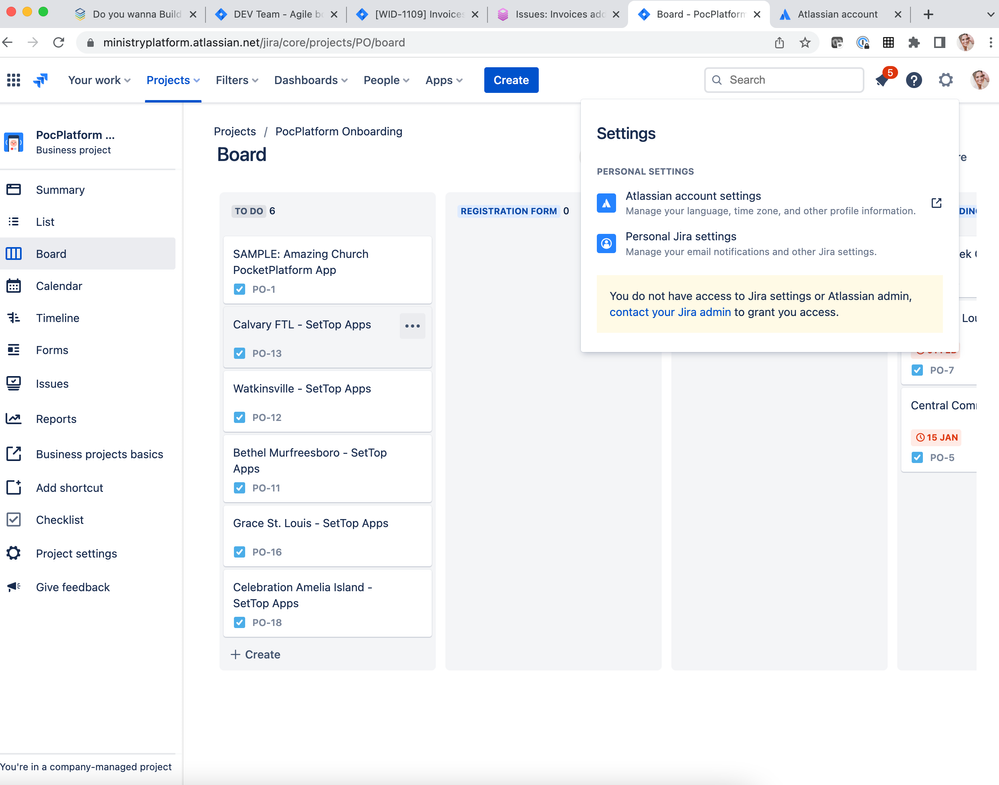999x785 pixels.
Task: Click the task type icon on PO-16
Action: (x=240, y=552)
